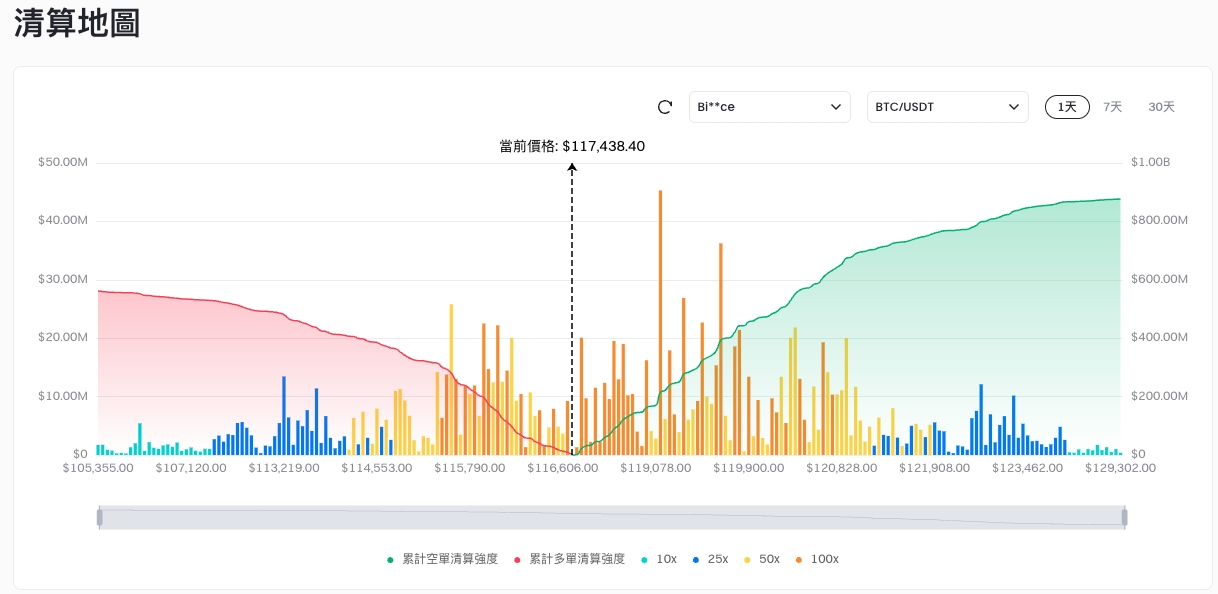Click left handle of zoom range slider

point(99,517)
